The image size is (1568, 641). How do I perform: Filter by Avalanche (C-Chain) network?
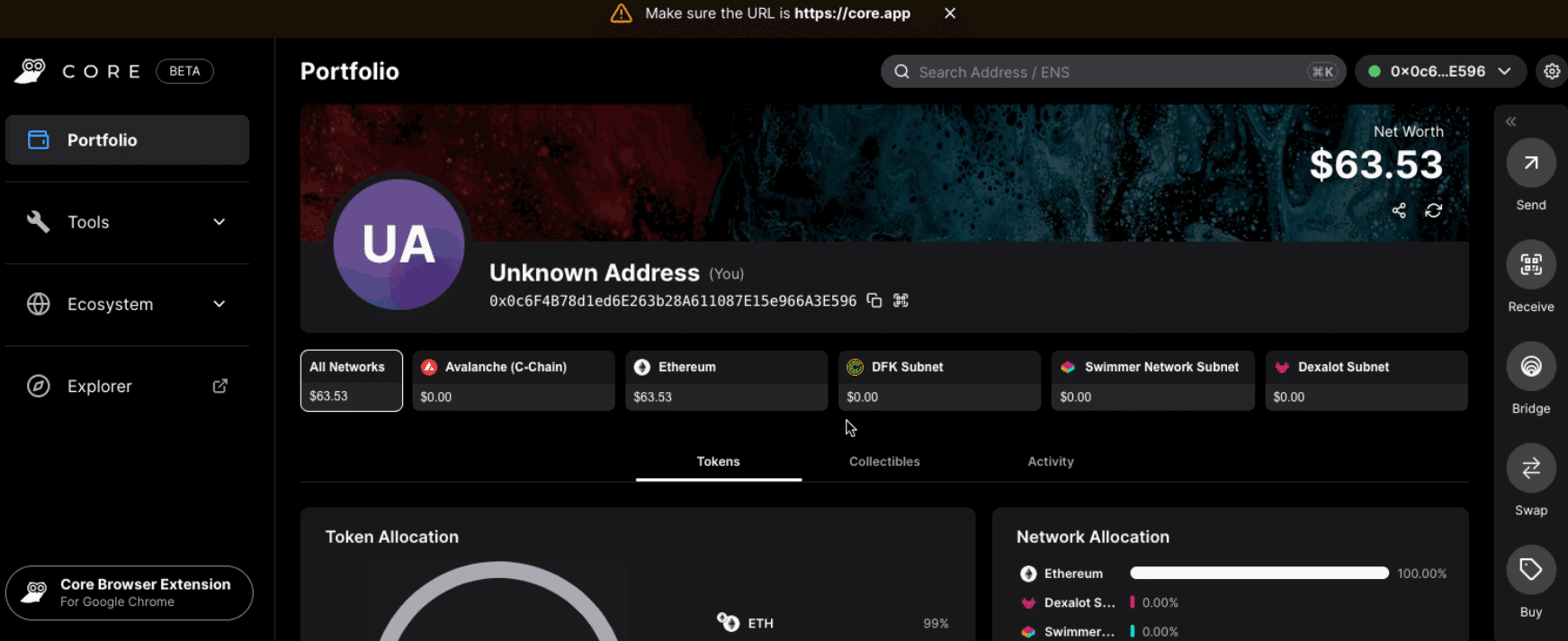click(513, 380)
